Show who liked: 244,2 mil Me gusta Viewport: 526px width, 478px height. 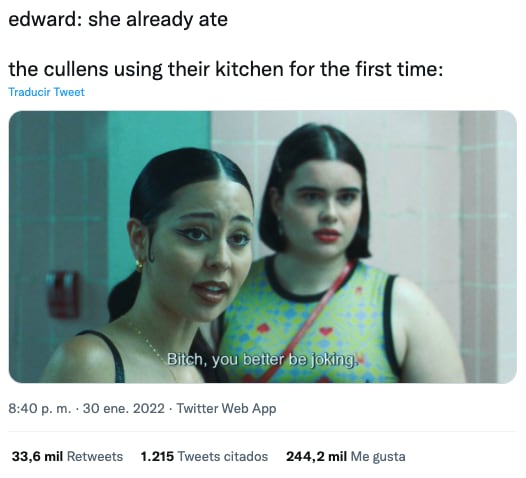346,456
